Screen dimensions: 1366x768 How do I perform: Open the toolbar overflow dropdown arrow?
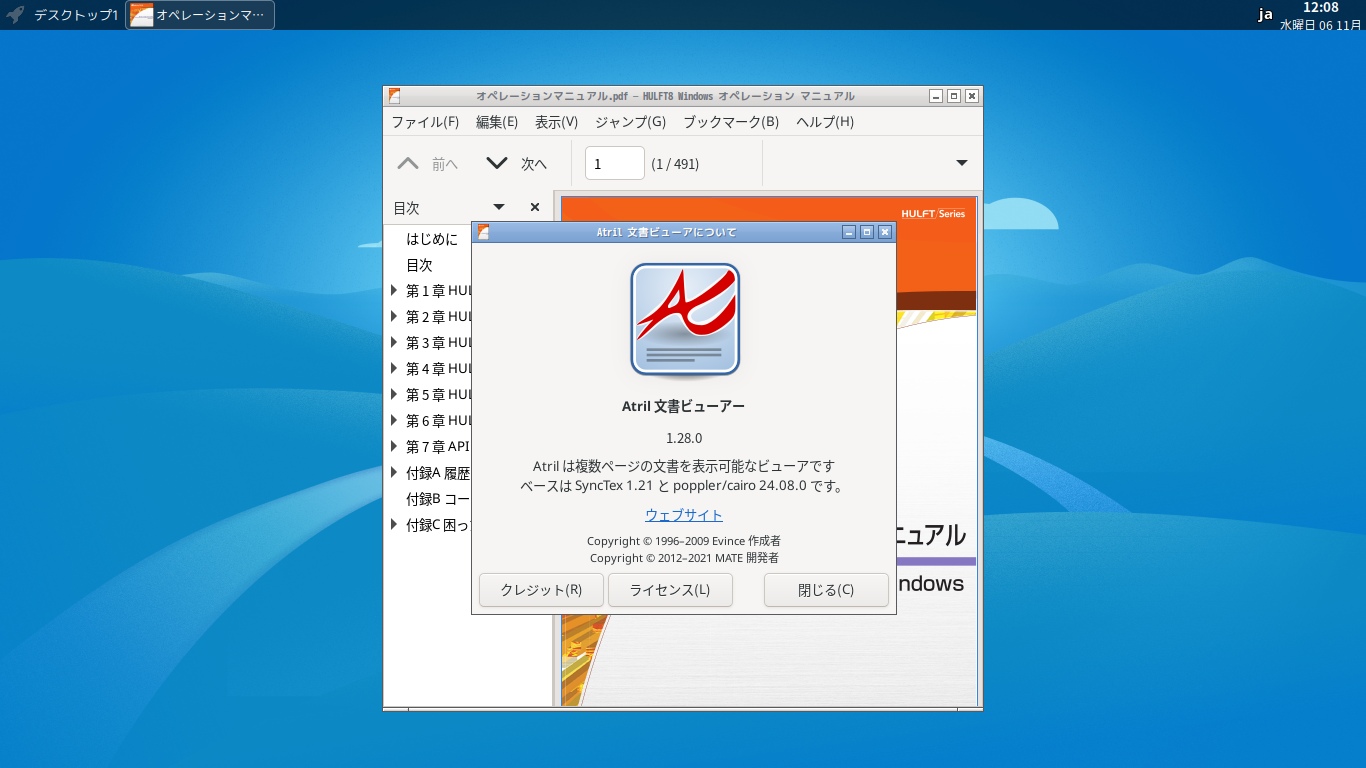tap(962, 163)
